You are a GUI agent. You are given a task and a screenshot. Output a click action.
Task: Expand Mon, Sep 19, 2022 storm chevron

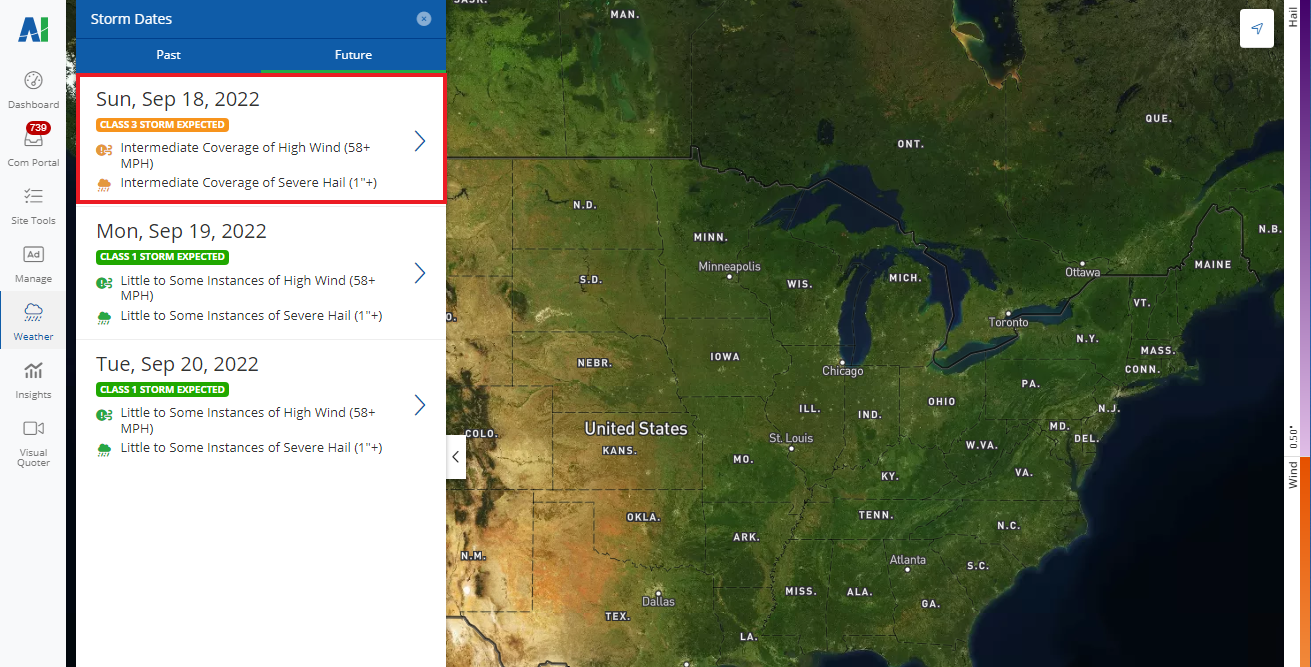point(420,273)
